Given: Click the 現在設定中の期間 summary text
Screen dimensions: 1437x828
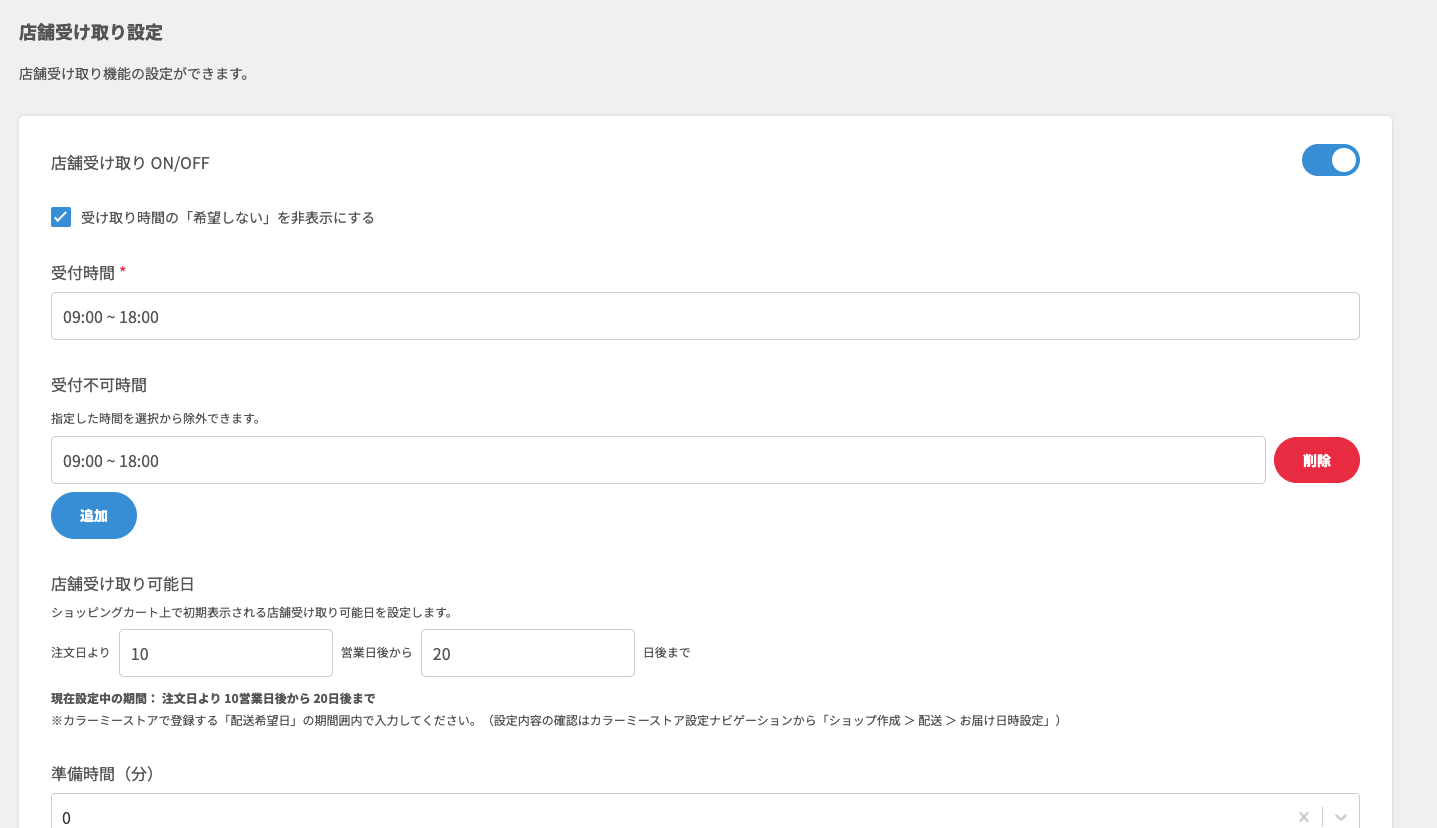Looking at the screenshot, I should (x=213, y=698).
